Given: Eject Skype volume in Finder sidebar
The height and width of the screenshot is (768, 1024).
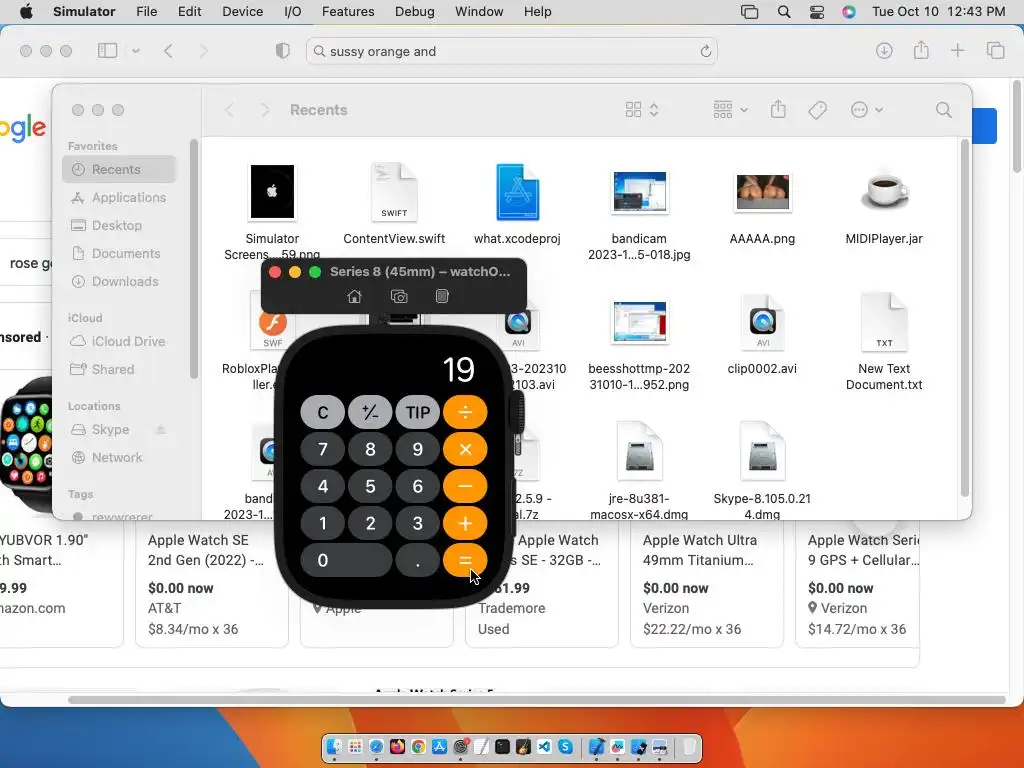Looking at the screenshot, I should pos(160,430).
